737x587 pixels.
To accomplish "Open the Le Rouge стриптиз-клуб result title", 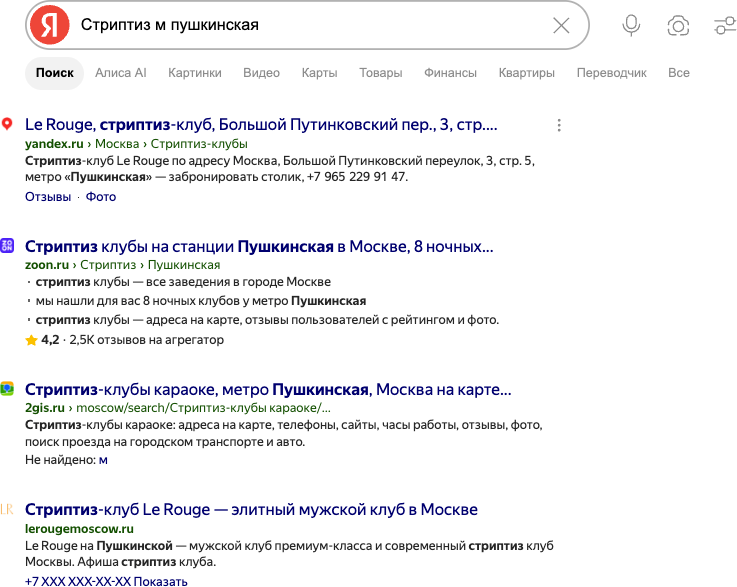I will coord(261,125).
